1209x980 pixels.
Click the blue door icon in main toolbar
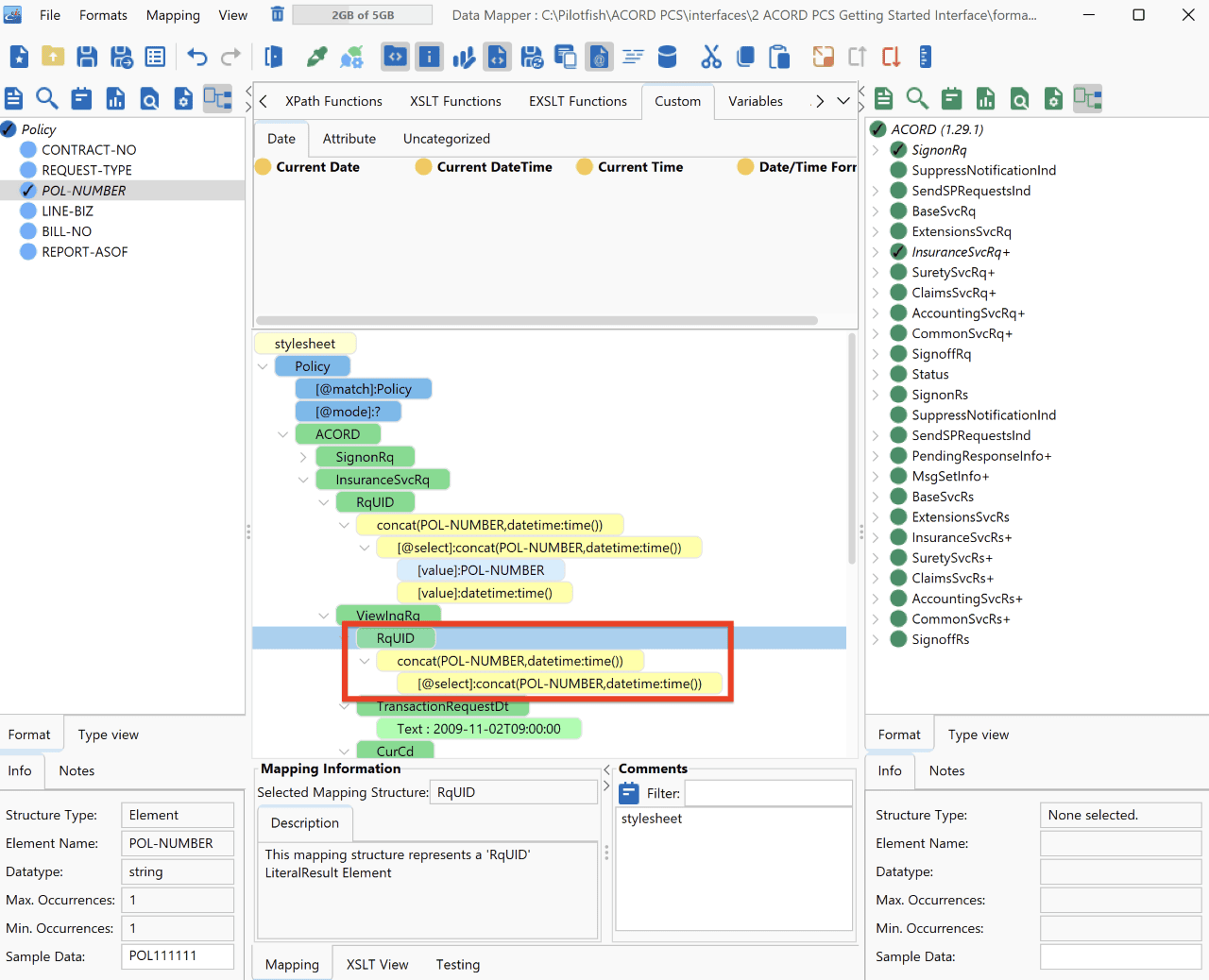(274, 57)
